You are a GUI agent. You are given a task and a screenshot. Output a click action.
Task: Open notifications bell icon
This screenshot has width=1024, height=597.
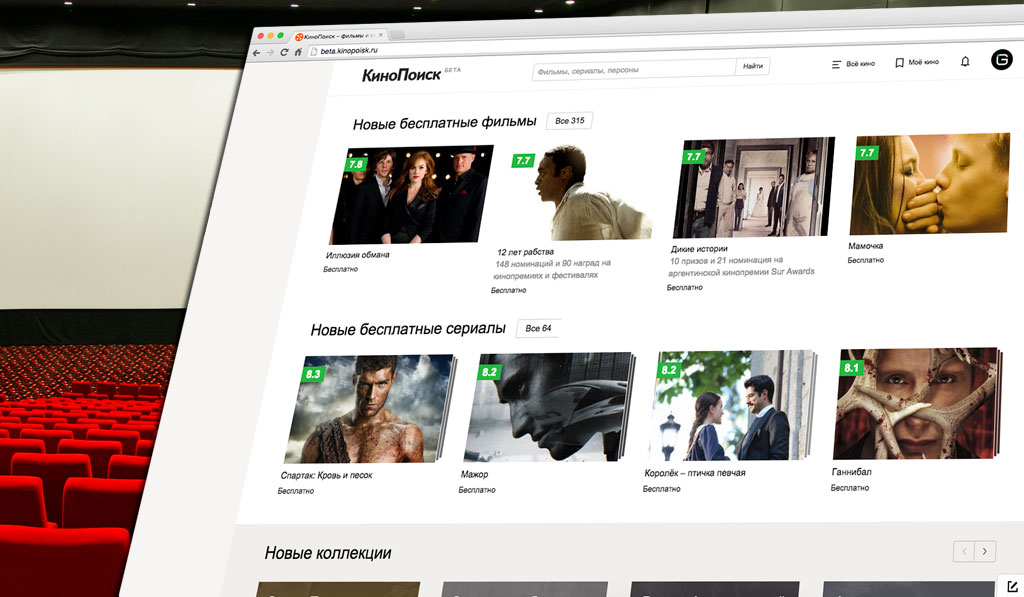tap(965, 61)
